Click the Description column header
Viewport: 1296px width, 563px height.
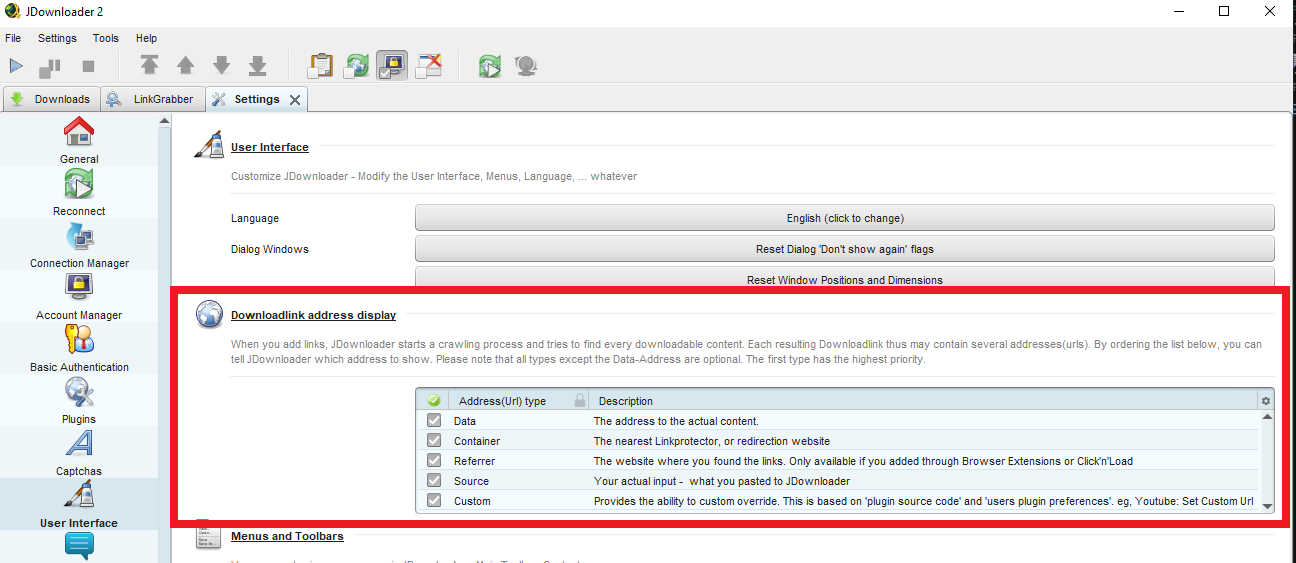[625, 401]
